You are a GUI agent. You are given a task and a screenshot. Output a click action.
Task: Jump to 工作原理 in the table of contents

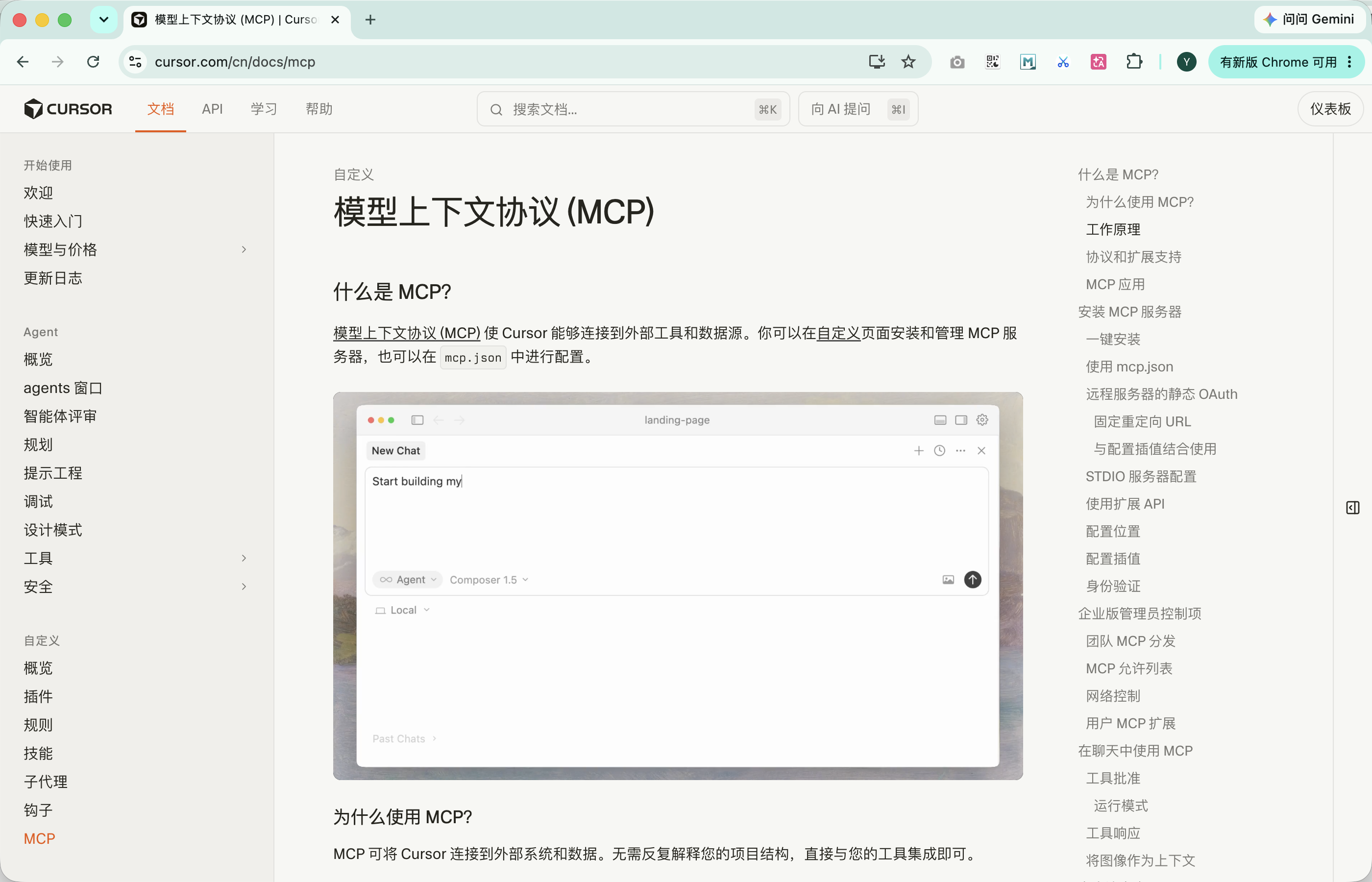pyautogui.click(x=1113, y=229)
